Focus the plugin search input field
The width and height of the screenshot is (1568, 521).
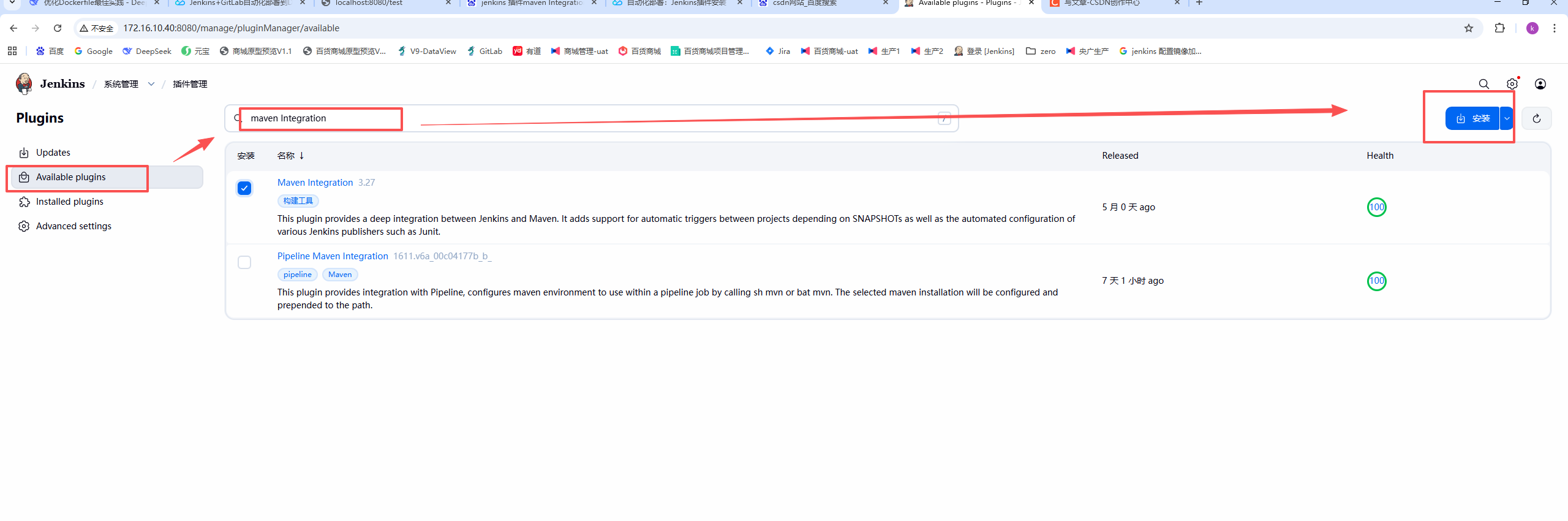pyautogui.click(x=591, y=118)
